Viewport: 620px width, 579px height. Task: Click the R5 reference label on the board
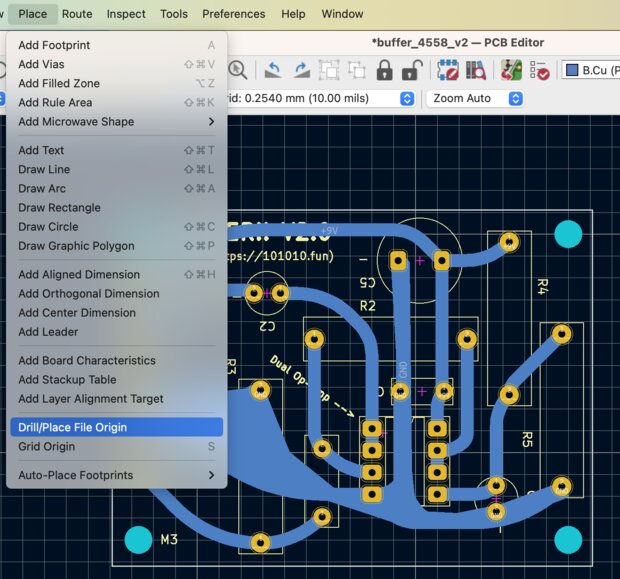point(527,439)
